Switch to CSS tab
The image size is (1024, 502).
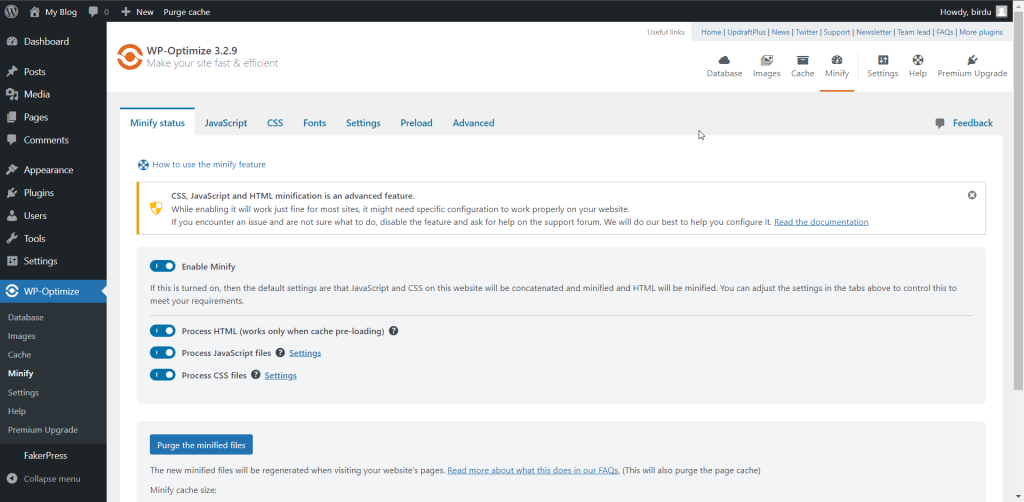pos(275,123)
